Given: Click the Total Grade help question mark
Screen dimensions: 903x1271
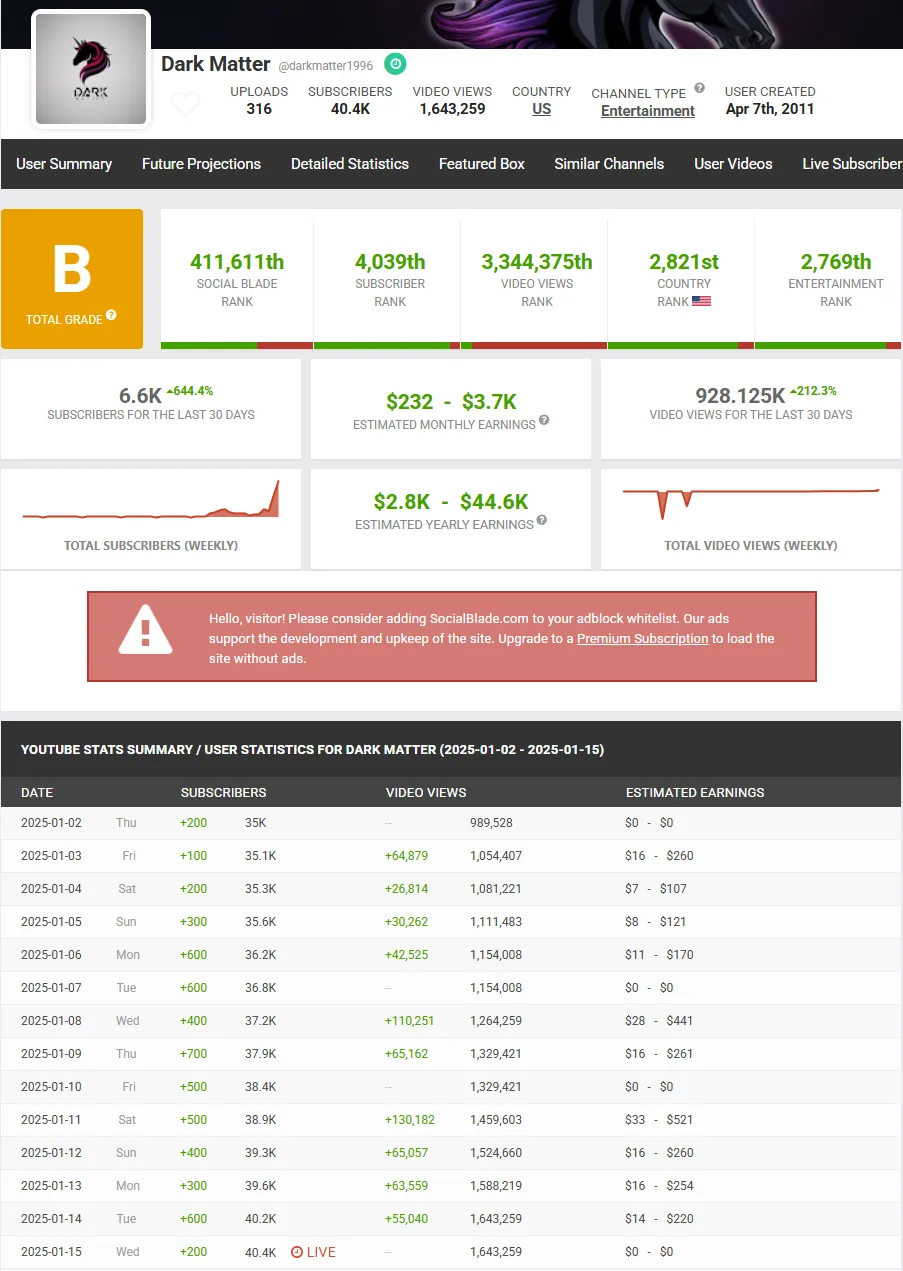Looking at the screenshot, I should coord(111,315).
